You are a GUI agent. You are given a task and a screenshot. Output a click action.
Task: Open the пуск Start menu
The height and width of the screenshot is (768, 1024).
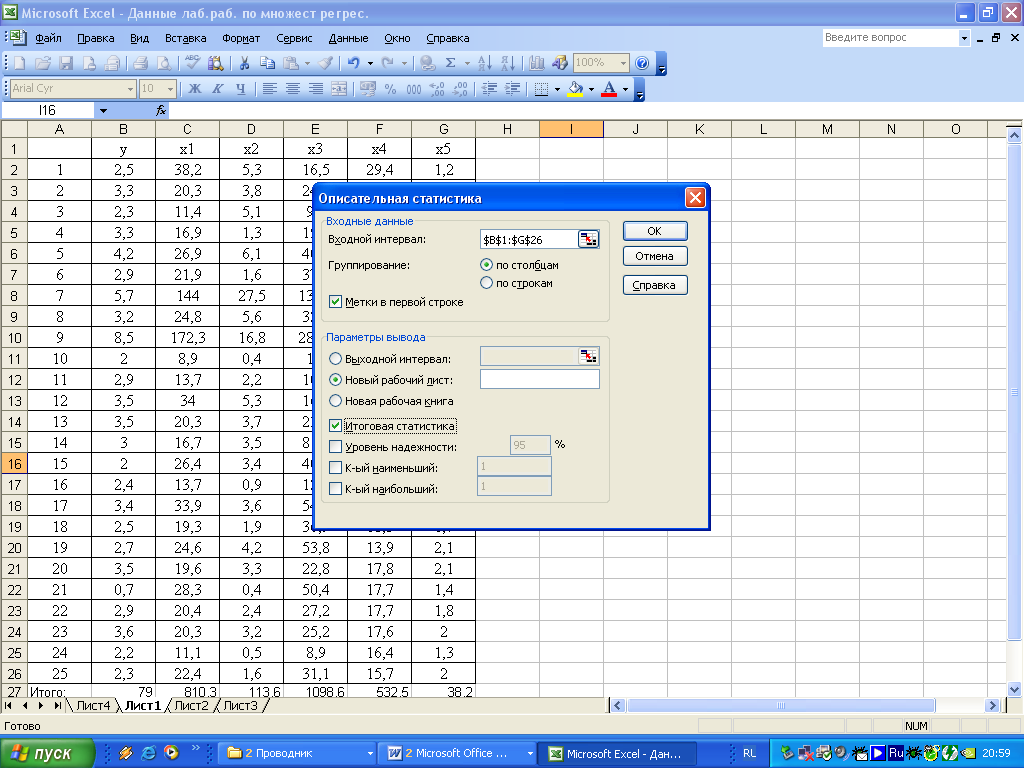point(46,753)
